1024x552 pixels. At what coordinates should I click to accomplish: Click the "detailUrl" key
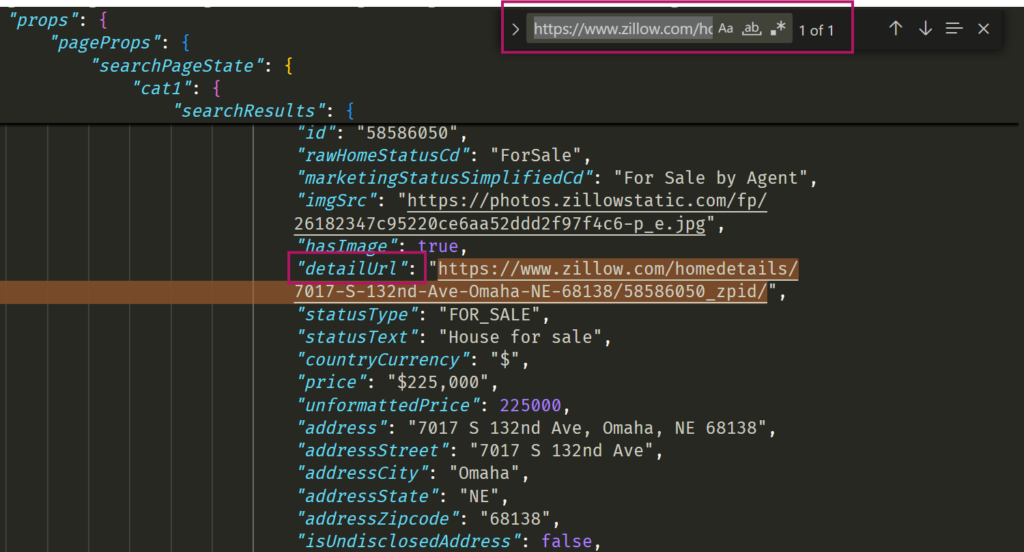pyautogui.click(x=352, y=268)
